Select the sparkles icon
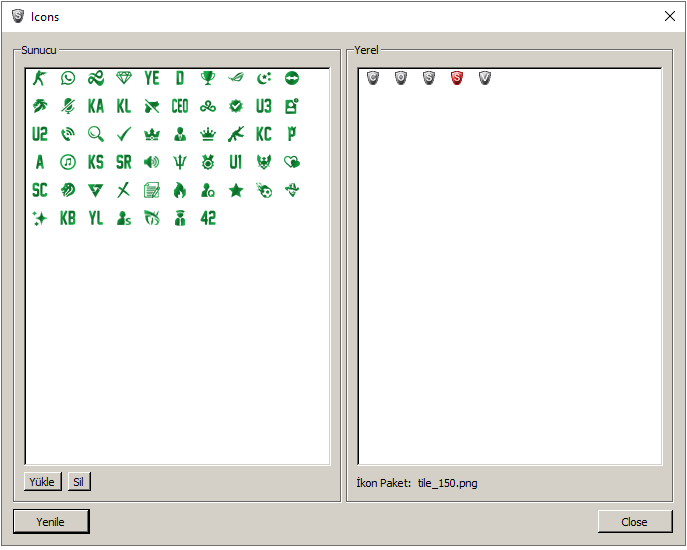This screenshot has width=687, height=550. 39,219
